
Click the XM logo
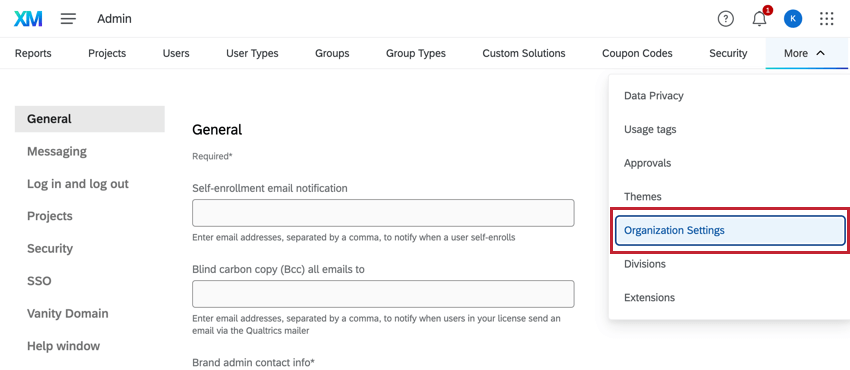coord(28,19)
